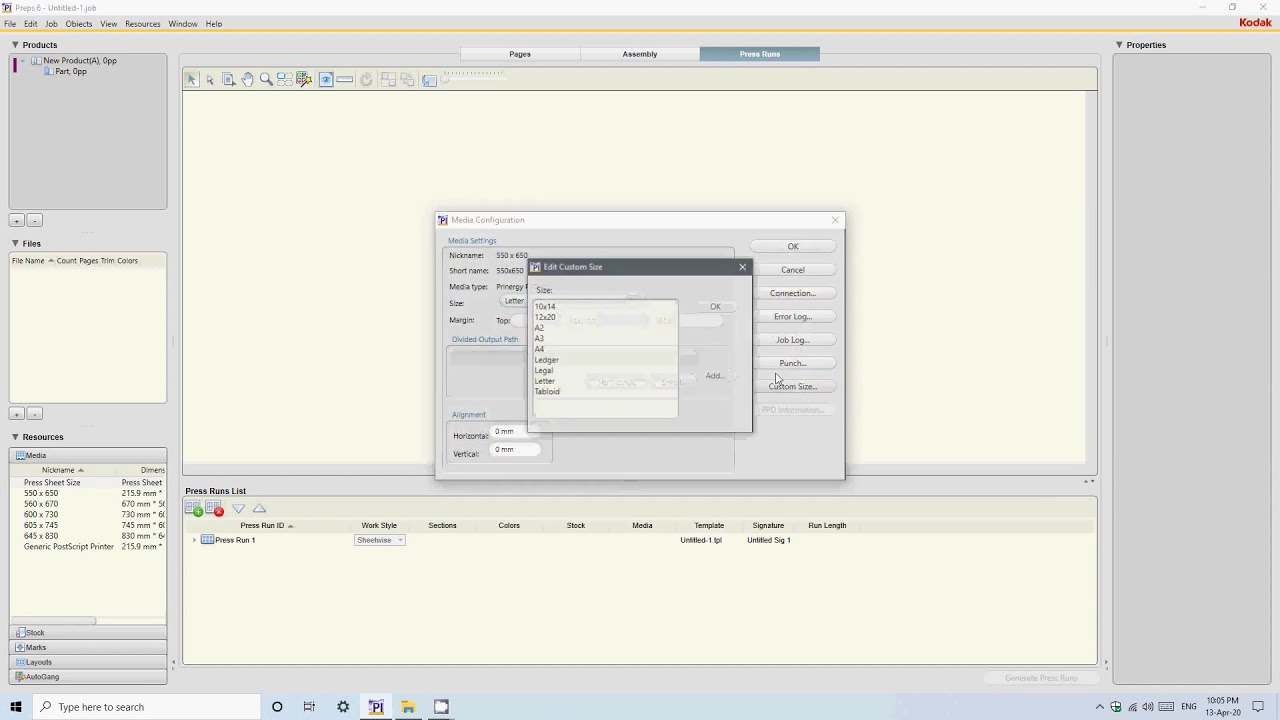This screenshot has width=1280, height=720.
Task: Click the delete press run icon
Action: click(x=214, y=509)
